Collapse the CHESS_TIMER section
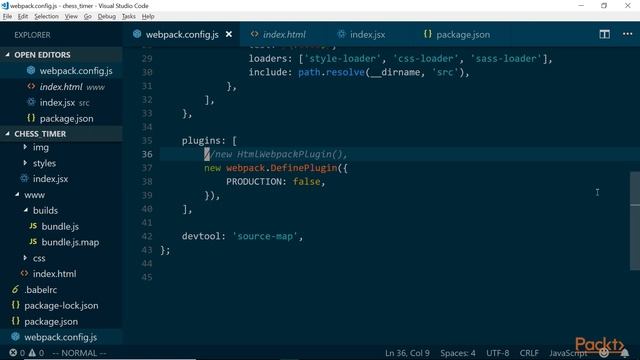 pos(61,134)
